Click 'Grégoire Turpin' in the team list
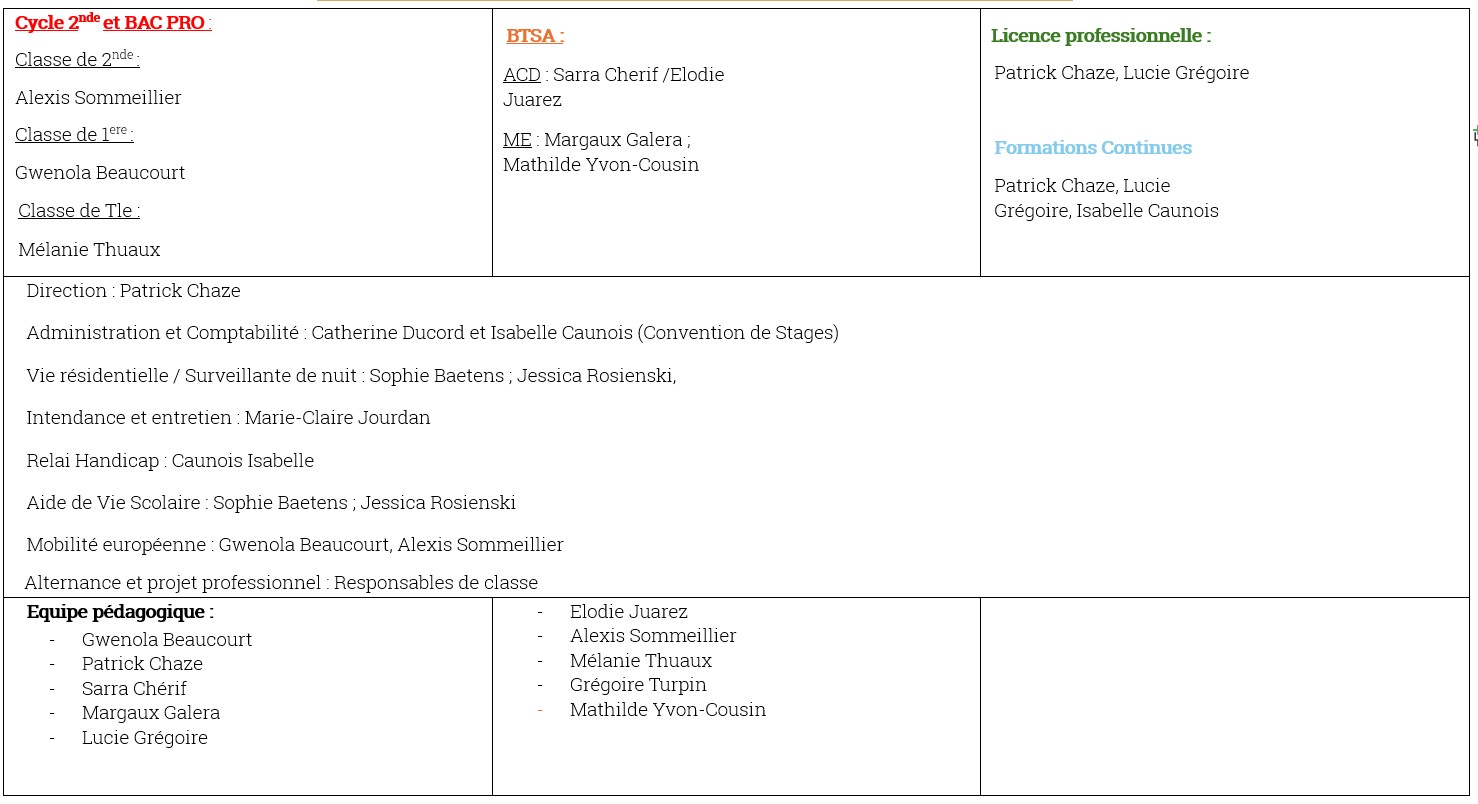The width and height of the screenshot is (1478, 804). (638, 685)
